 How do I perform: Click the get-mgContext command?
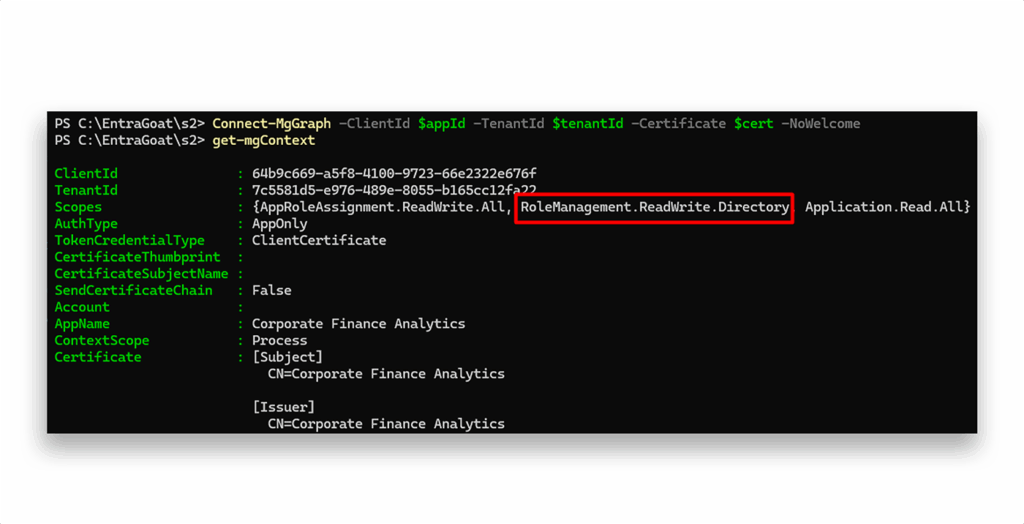coord(264,140)
